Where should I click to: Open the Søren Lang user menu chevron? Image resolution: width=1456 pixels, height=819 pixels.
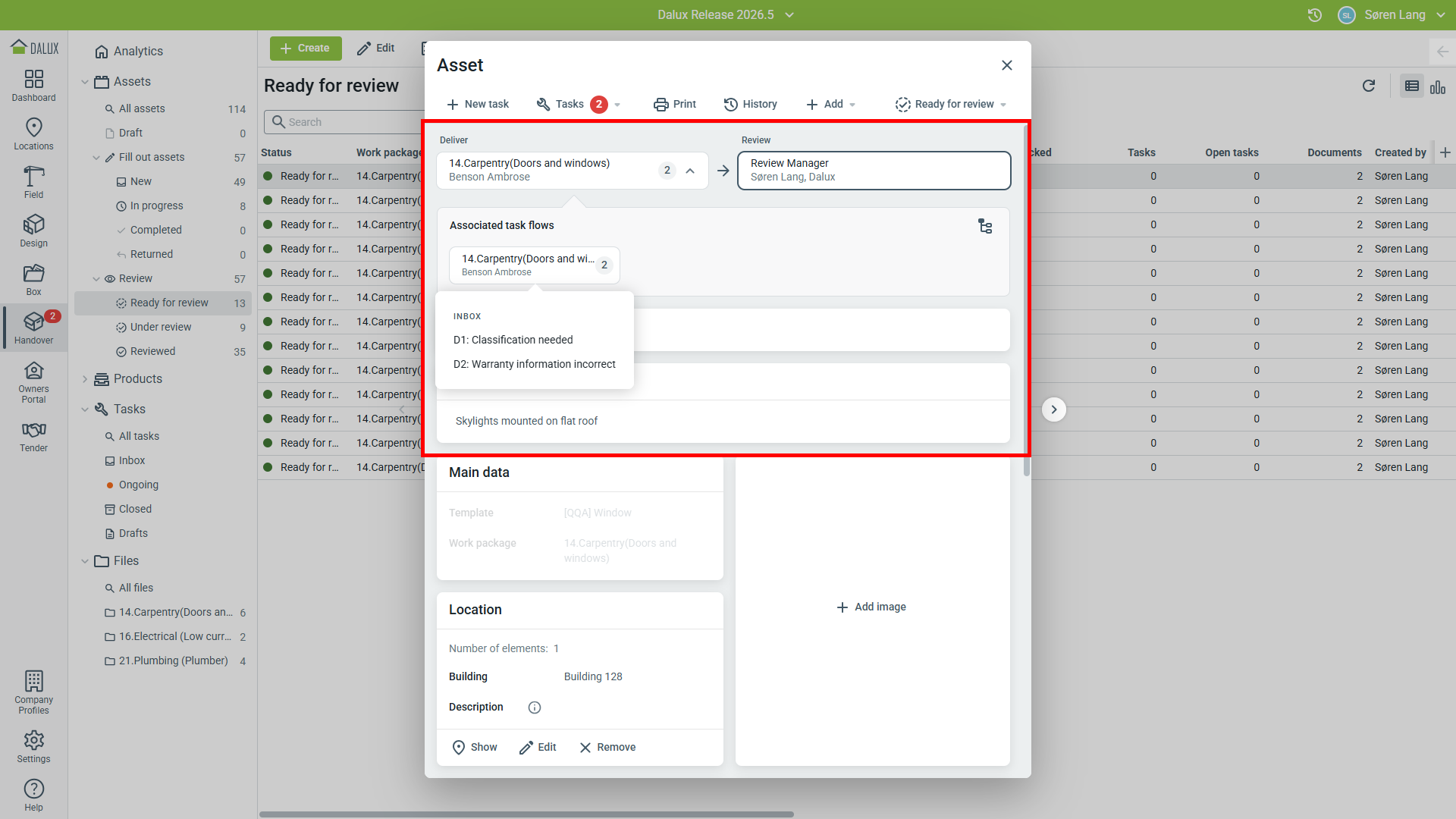[x=1441, y=15]
